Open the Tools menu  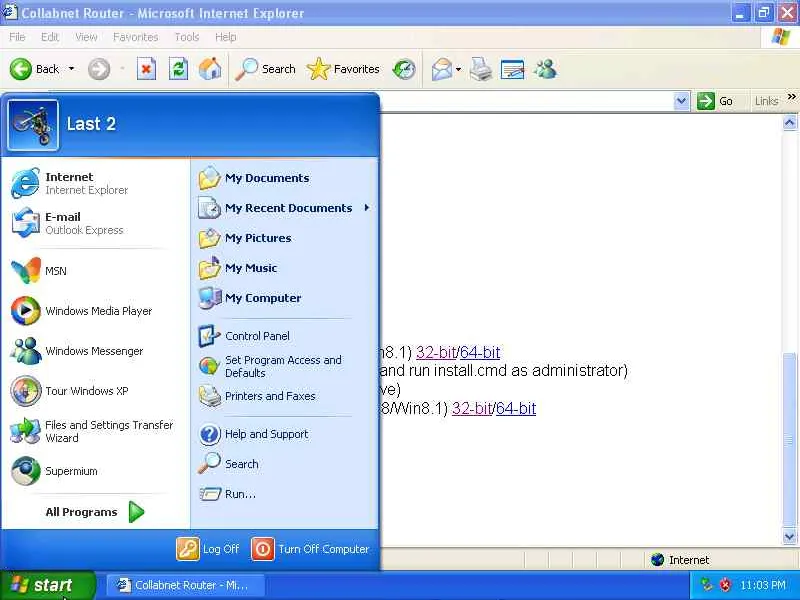pyautogui.click(x=187, y=37)
